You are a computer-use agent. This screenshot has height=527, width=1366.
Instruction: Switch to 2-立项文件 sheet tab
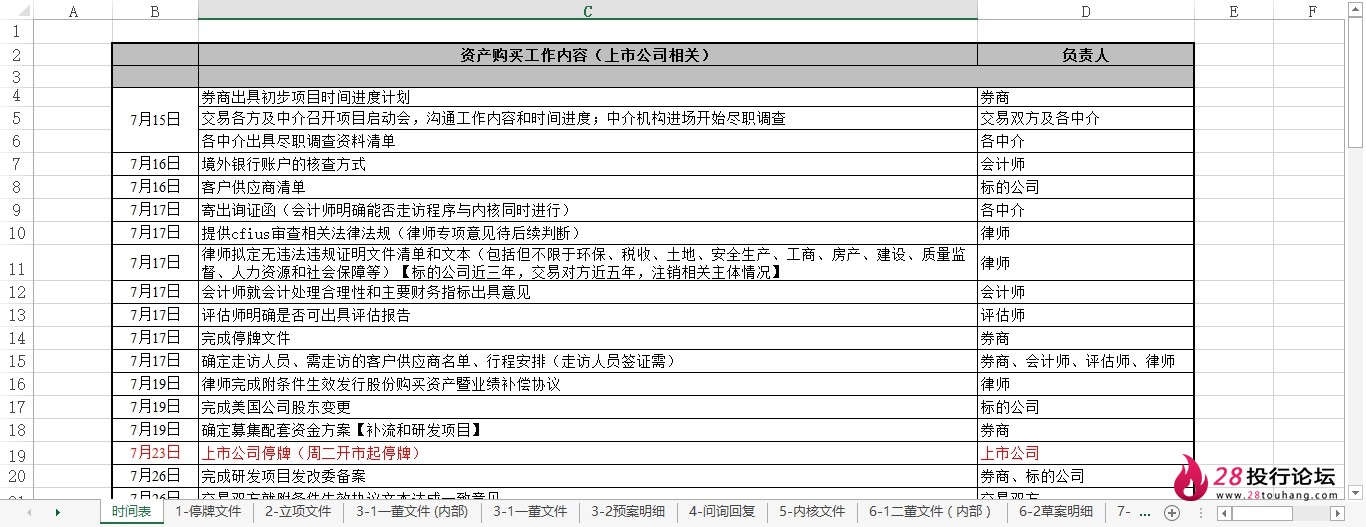(x=298, y=511)
